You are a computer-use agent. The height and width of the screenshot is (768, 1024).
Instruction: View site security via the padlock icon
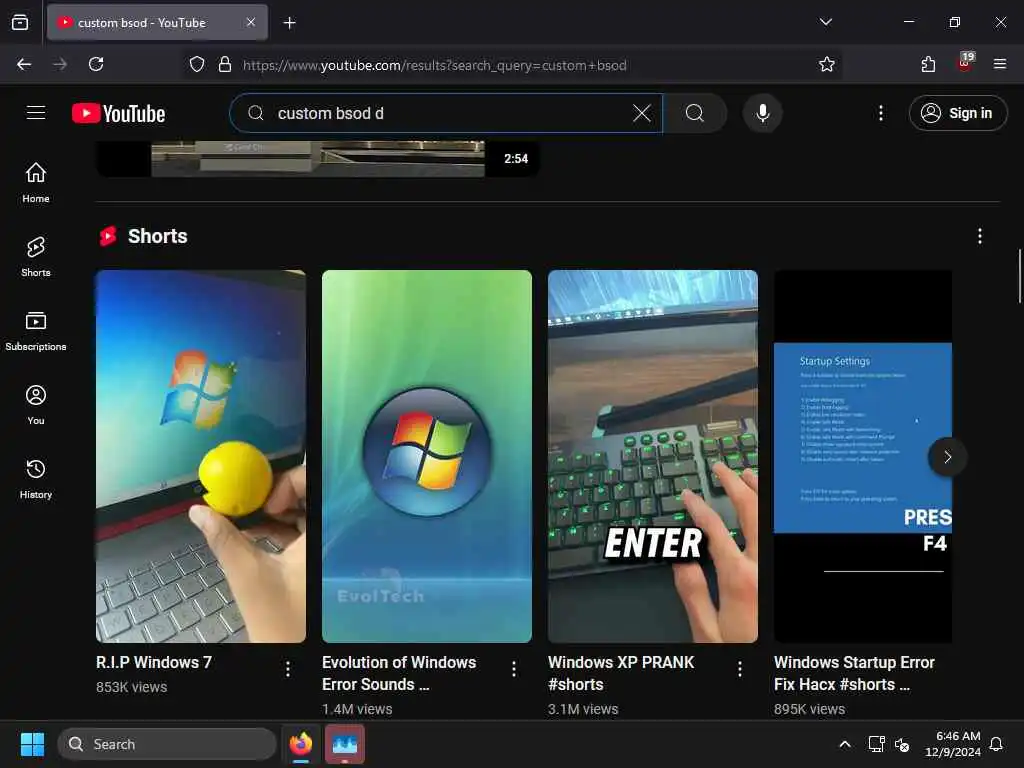225,64
